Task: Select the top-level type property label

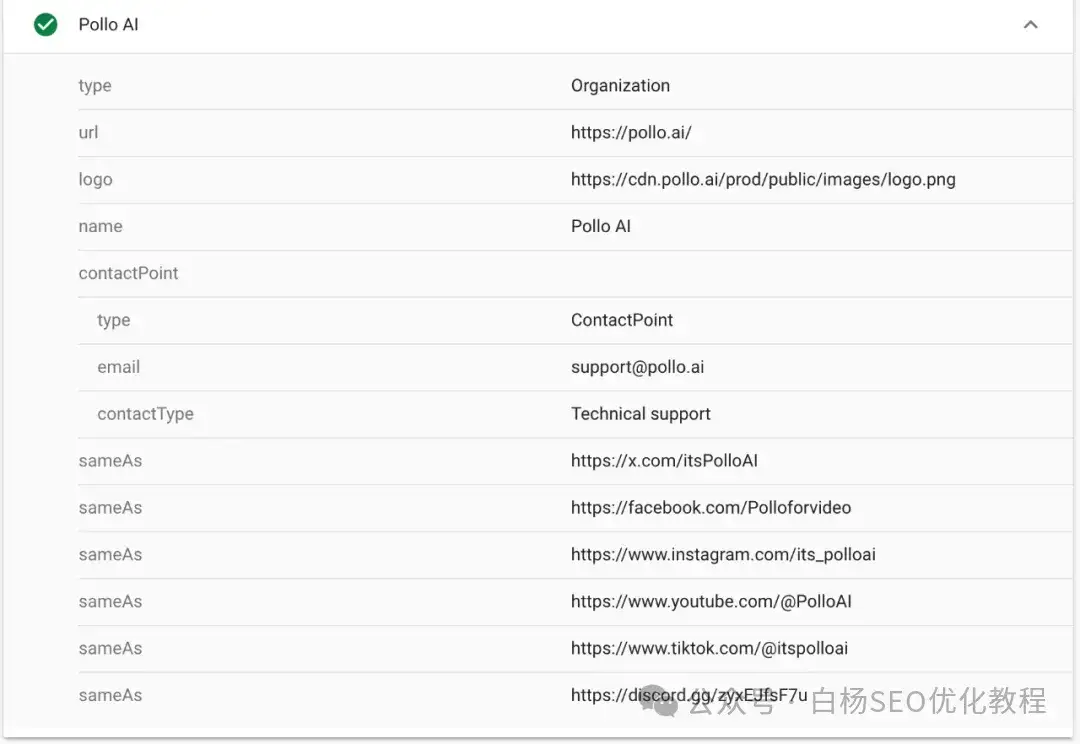Action: (95, 86)
